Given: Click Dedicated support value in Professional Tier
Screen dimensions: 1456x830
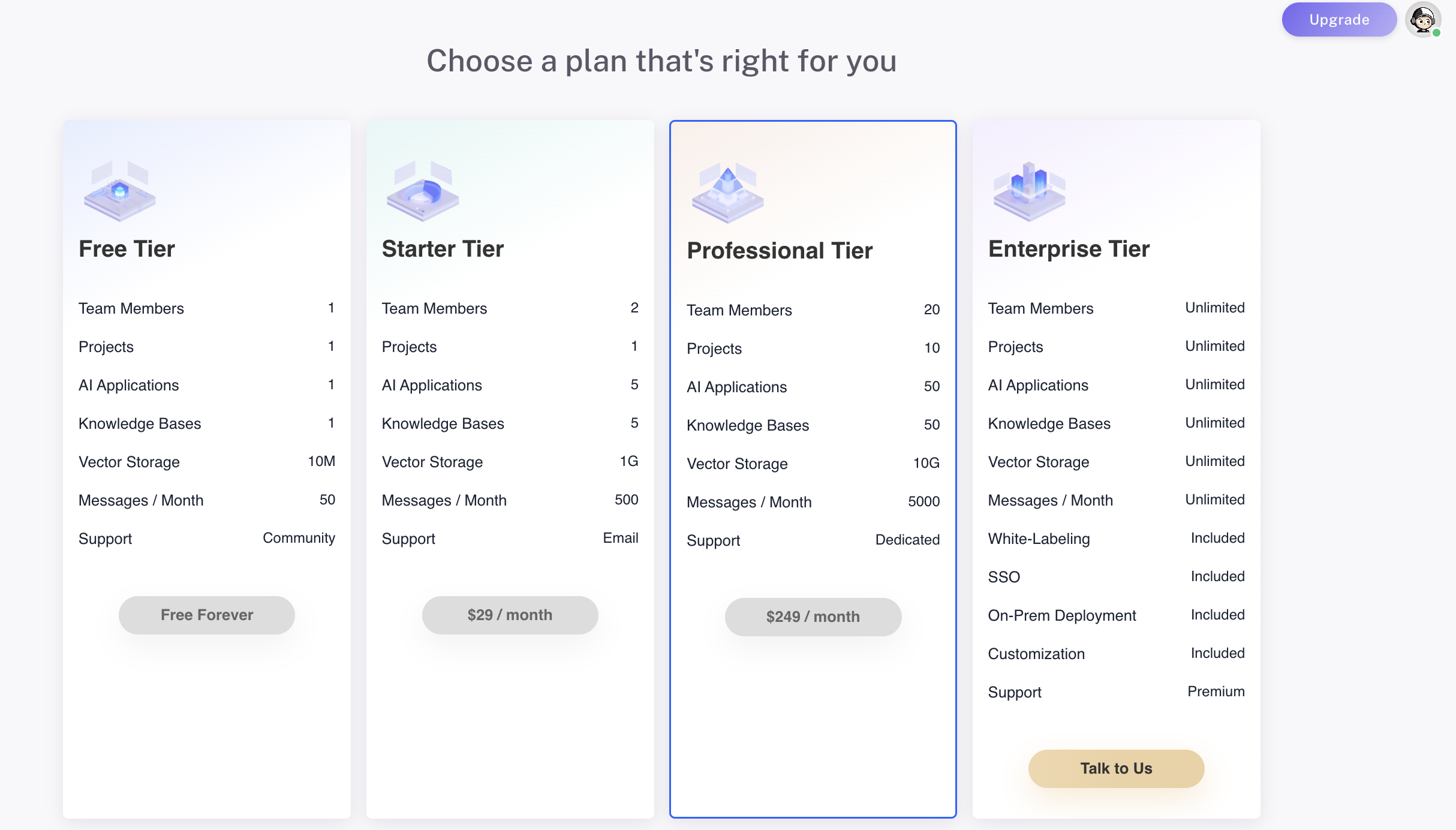Looking at the screenshot, I should coord(907,540).
